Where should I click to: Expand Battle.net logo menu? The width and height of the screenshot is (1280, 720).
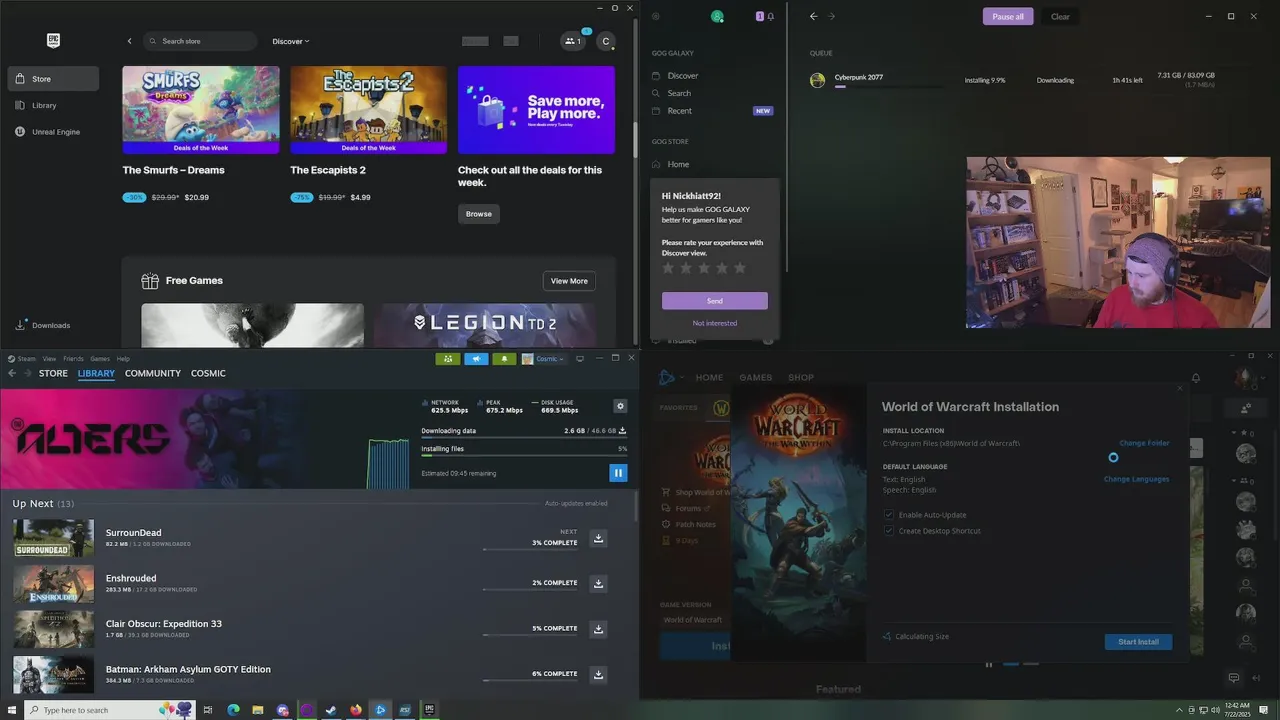(669, 378)
